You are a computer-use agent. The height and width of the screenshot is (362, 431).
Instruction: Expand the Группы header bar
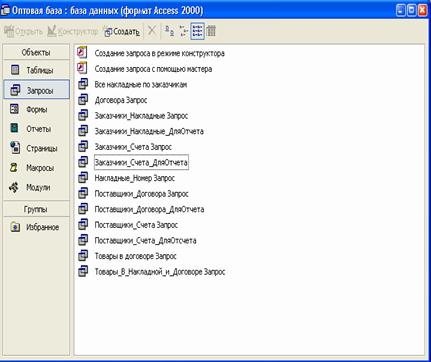[36, 209]
